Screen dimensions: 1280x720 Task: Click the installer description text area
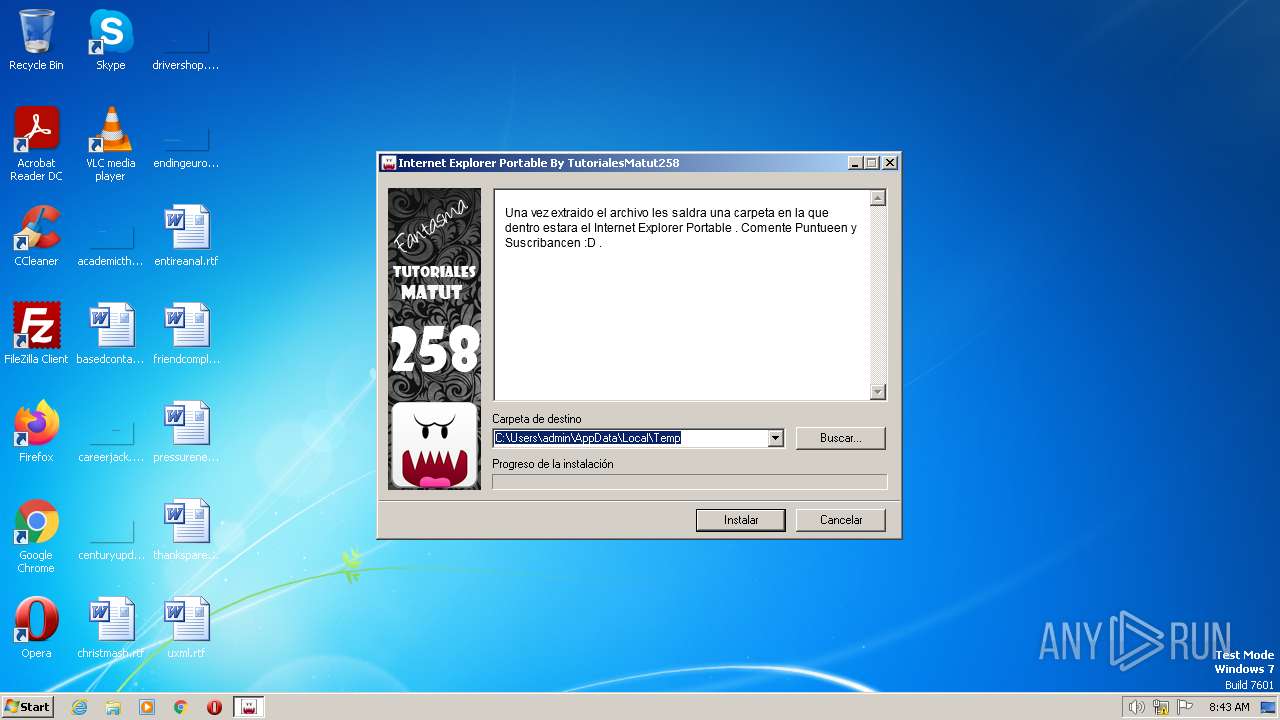click(682, 295)
